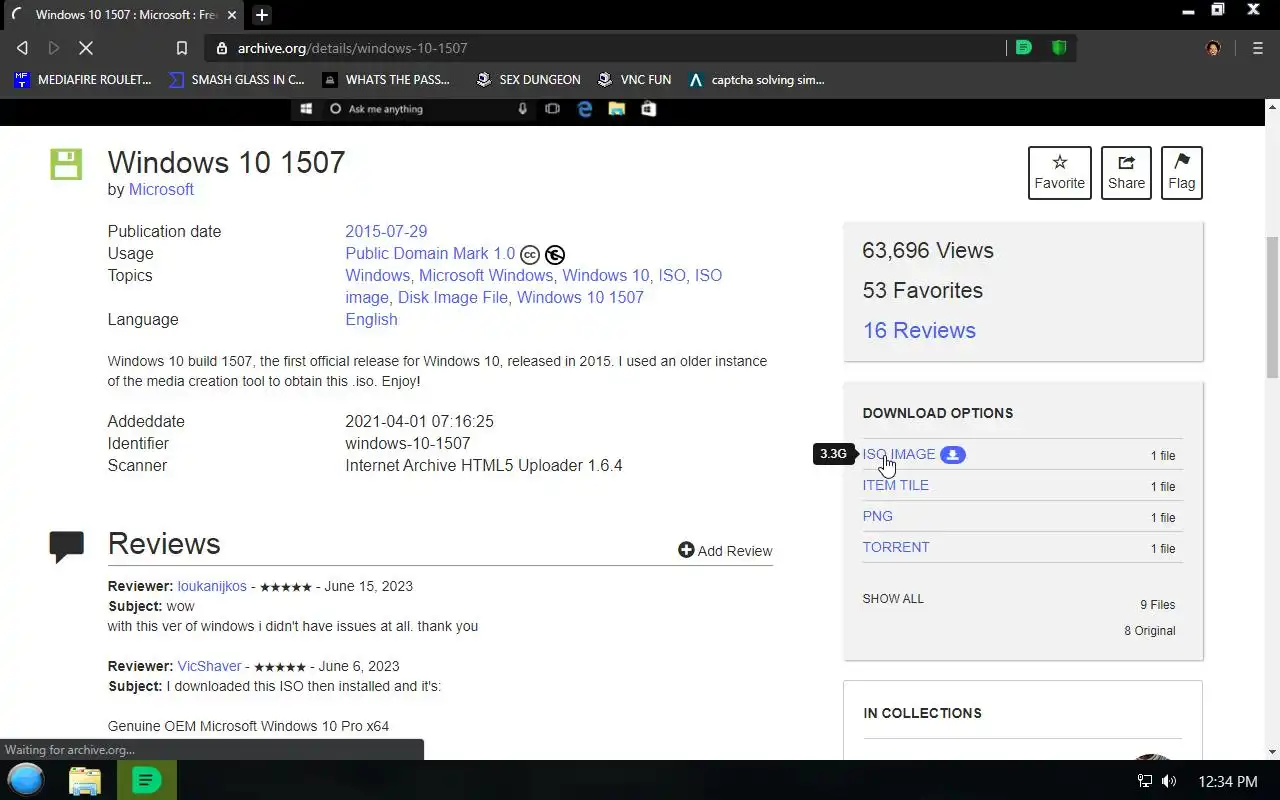Download the ISO IMAGE file

coord(898,454)
